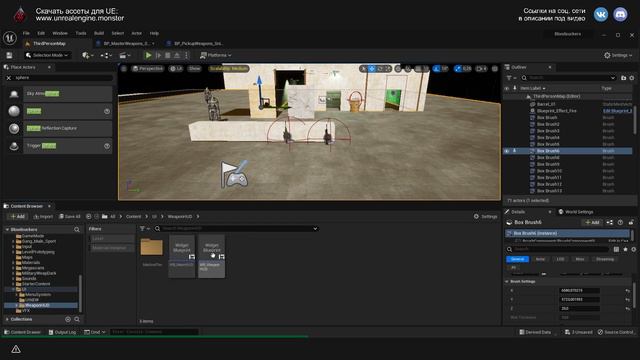640x360 pixels.
Task: Open the Selection Mode dropdown
Action: point(47,55)
